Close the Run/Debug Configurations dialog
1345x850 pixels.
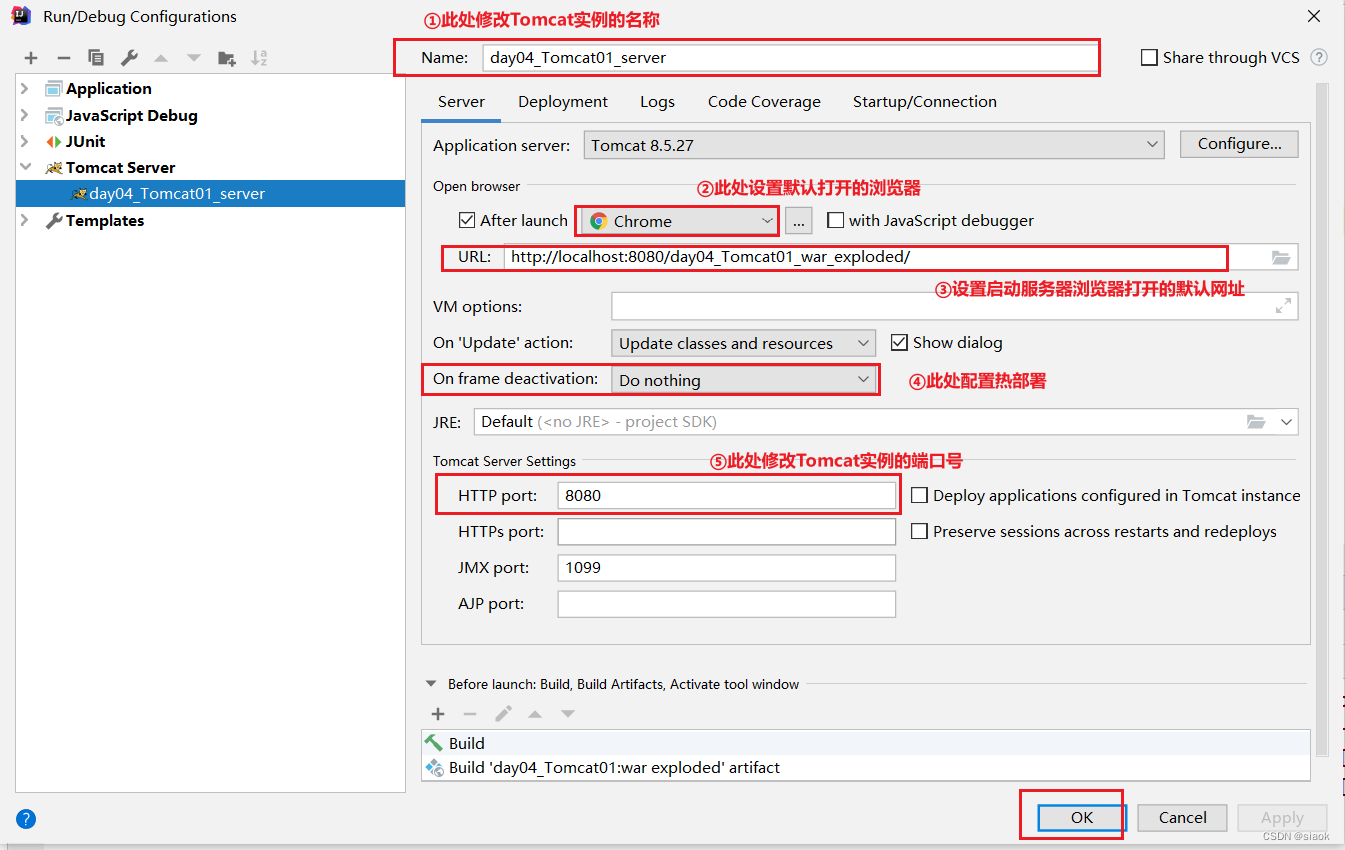tap(1313, 16)
